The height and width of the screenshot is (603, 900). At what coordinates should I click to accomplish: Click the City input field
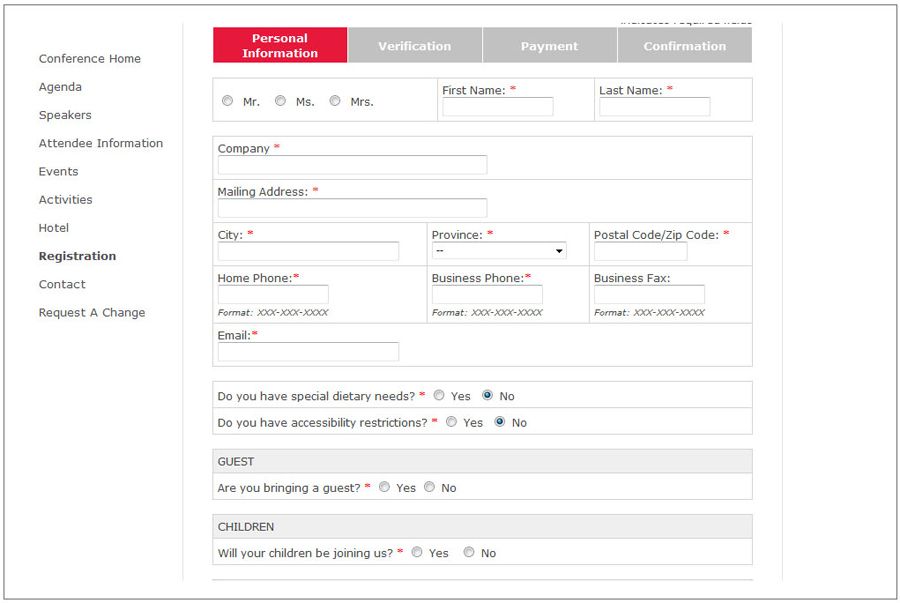tap(308, 251)
